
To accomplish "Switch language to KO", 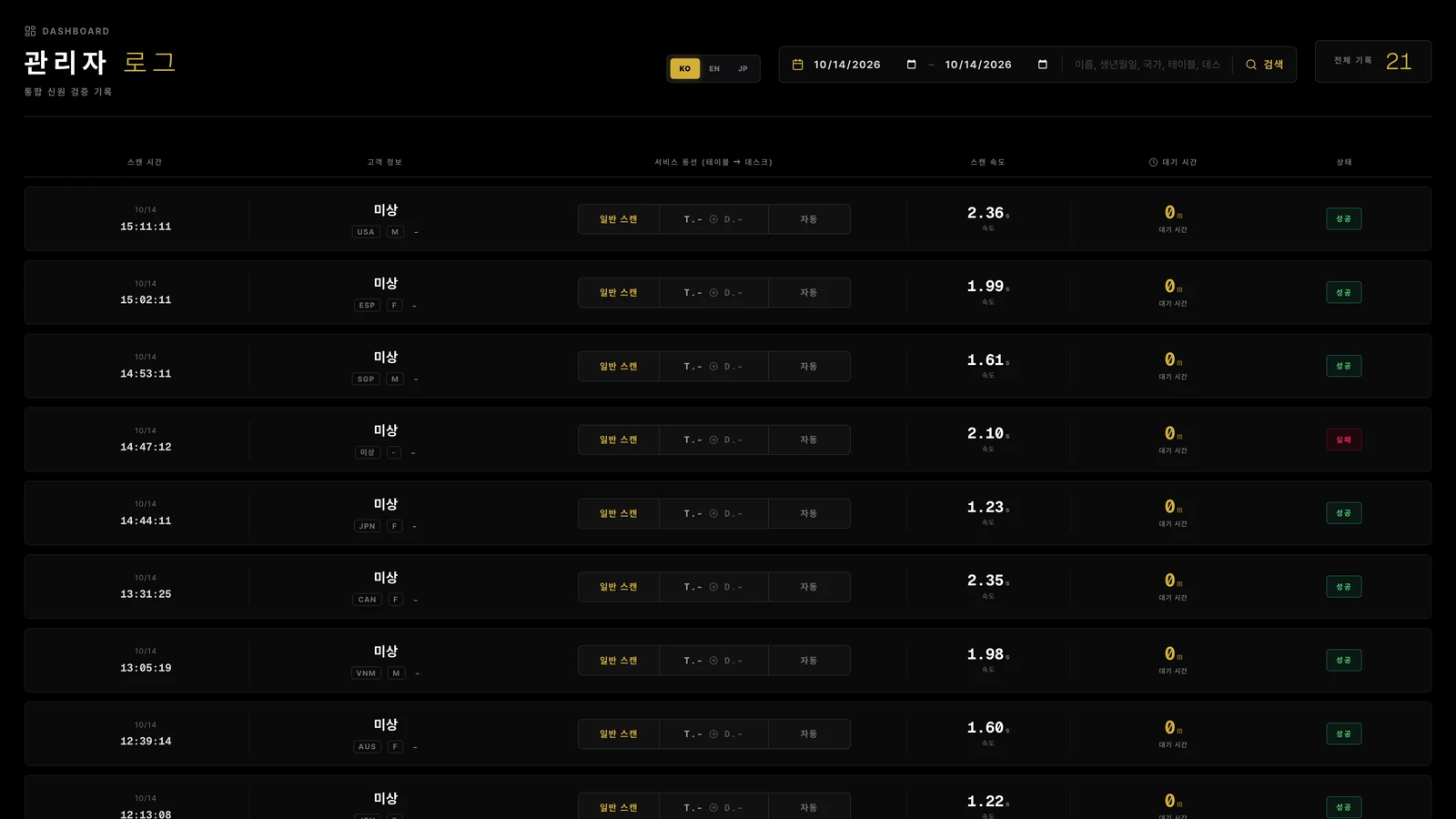I will [x=685, y=68].
